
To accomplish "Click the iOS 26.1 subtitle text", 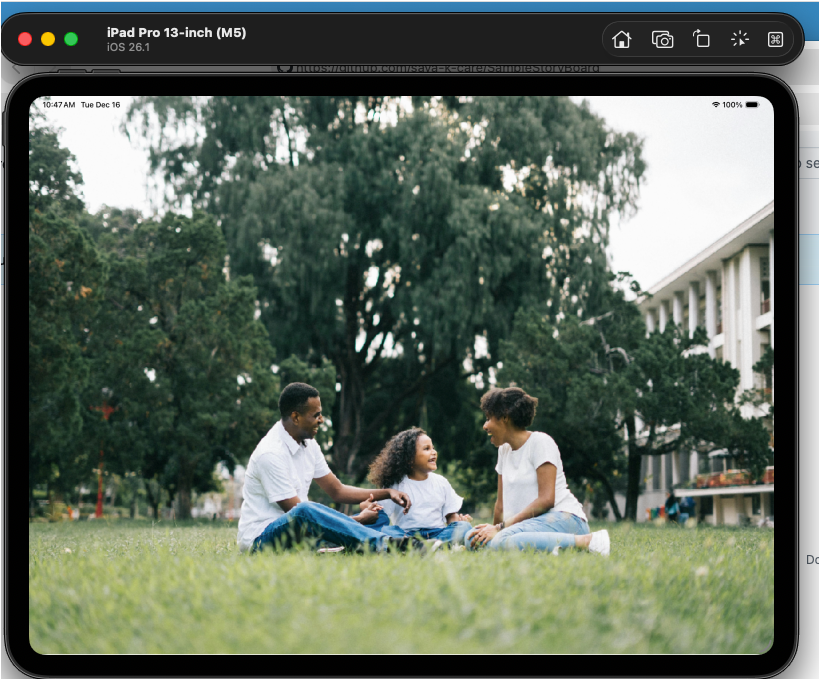I will [x=129, y=48].
